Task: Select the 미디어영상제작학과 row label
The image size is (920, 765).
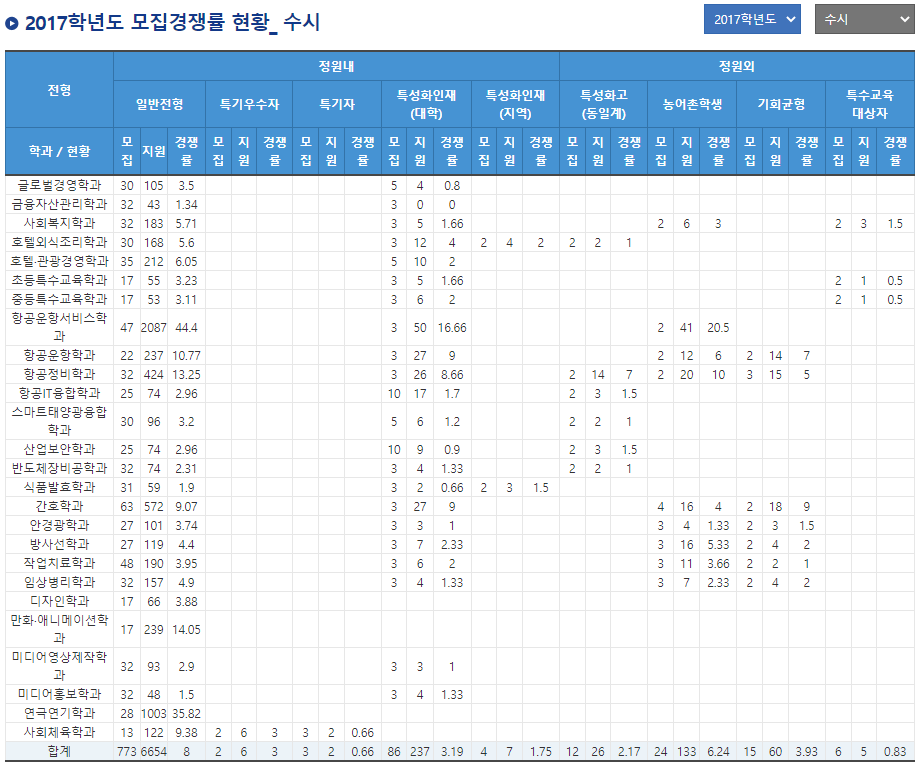Action: coord(59,666)
